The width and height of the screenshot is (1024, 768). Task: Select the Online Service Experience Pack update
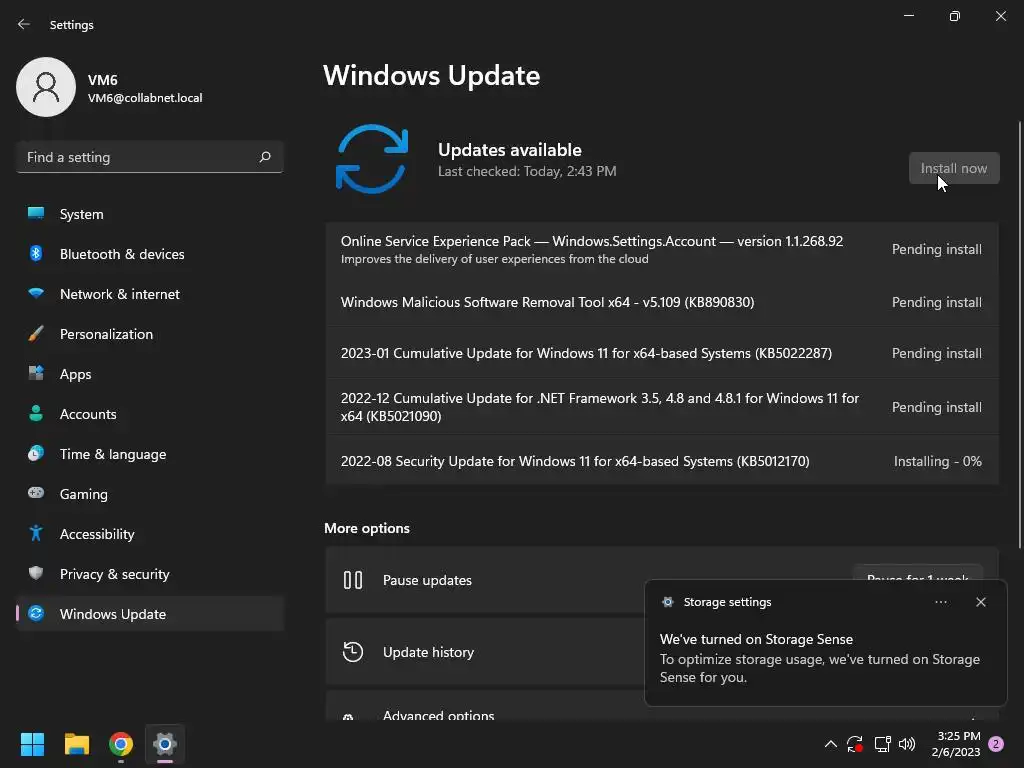[662, 249]
